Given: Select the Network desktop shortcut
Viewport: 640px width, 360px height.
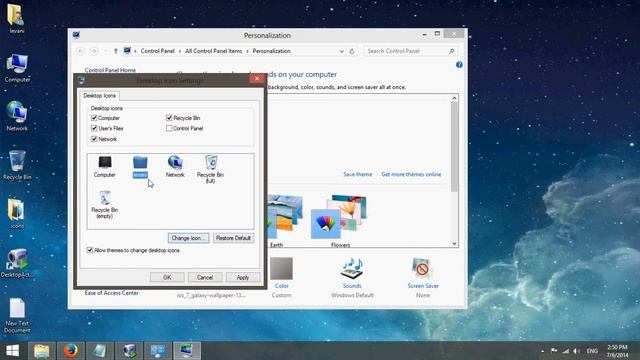Looking at the screenshot, I should point(17,116).
